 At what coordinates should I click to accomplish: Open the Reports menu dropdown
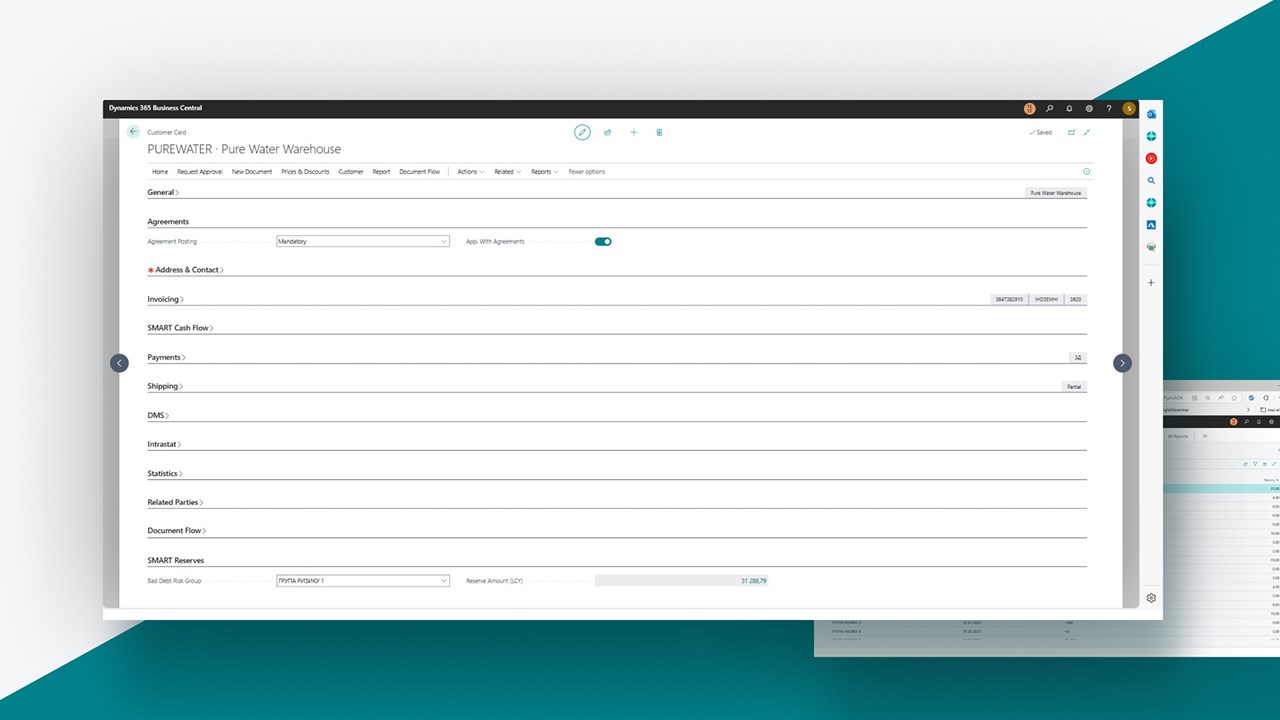[545, 172]
